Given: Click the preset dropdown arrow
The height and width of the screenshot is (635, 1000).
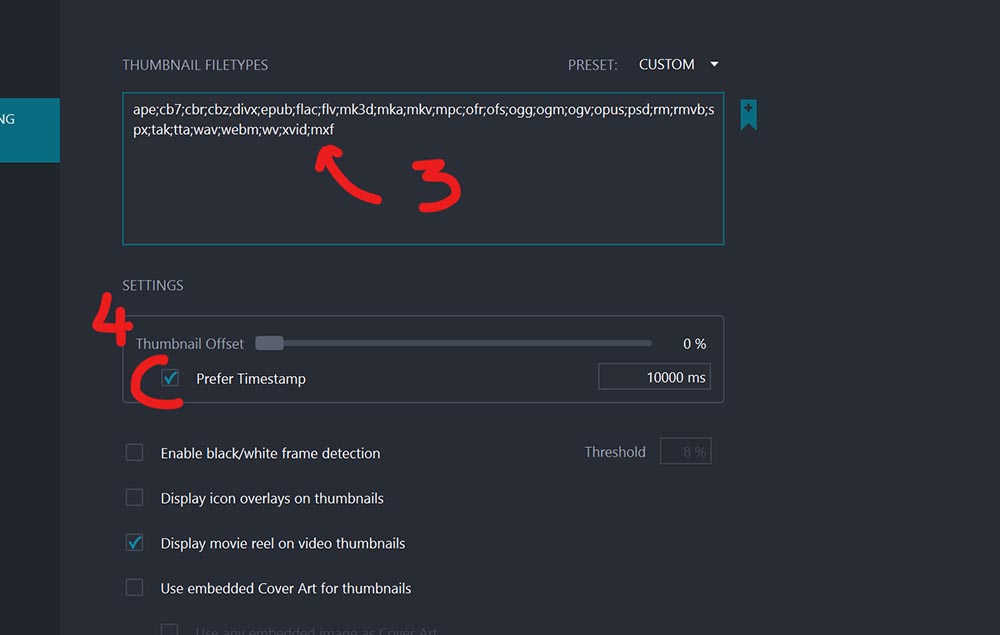Looking at the screenshot, I should tap(714, 65).
